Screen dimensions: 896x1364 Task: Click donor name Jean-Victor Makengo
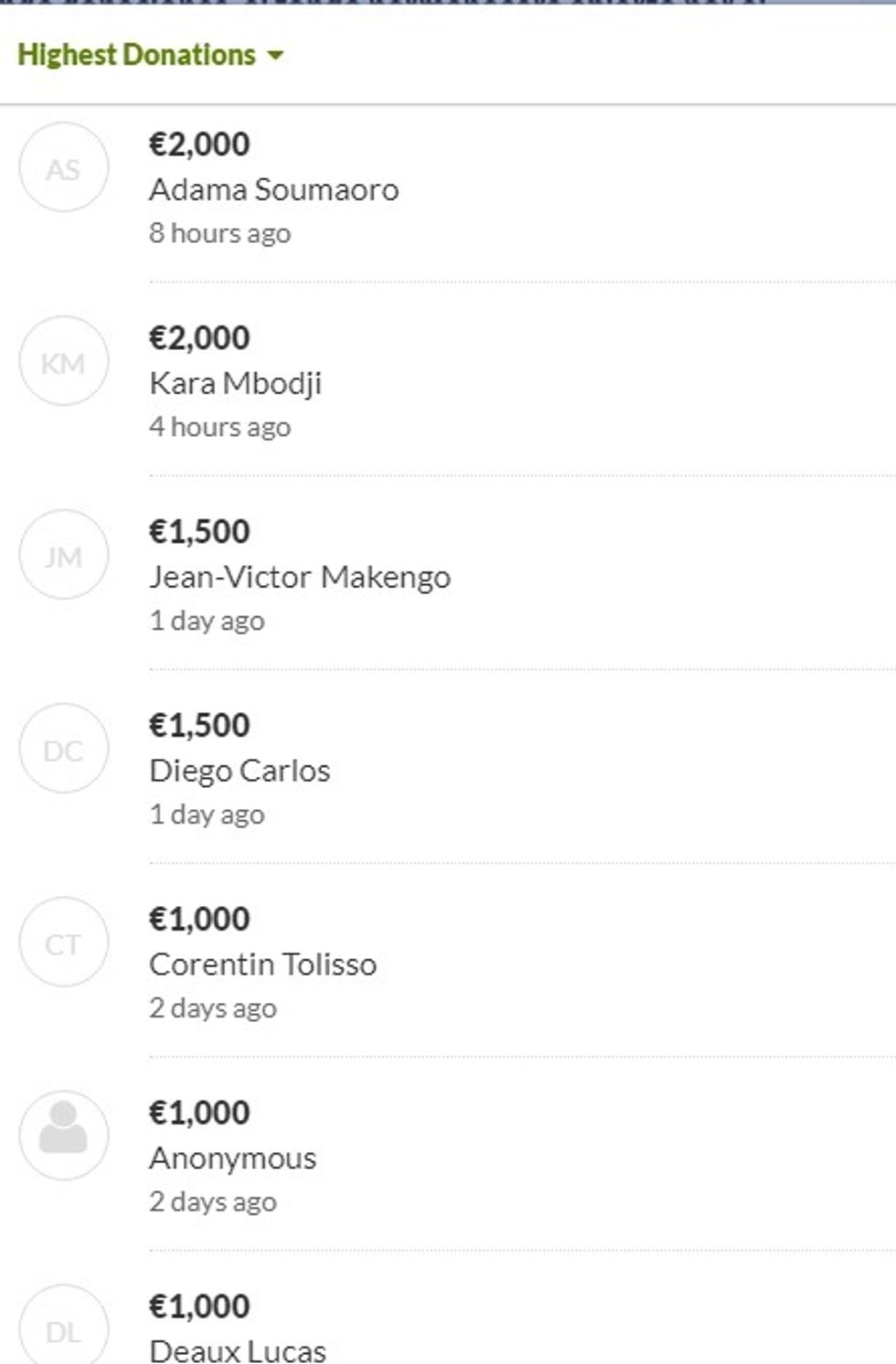[x=299, y=577]
